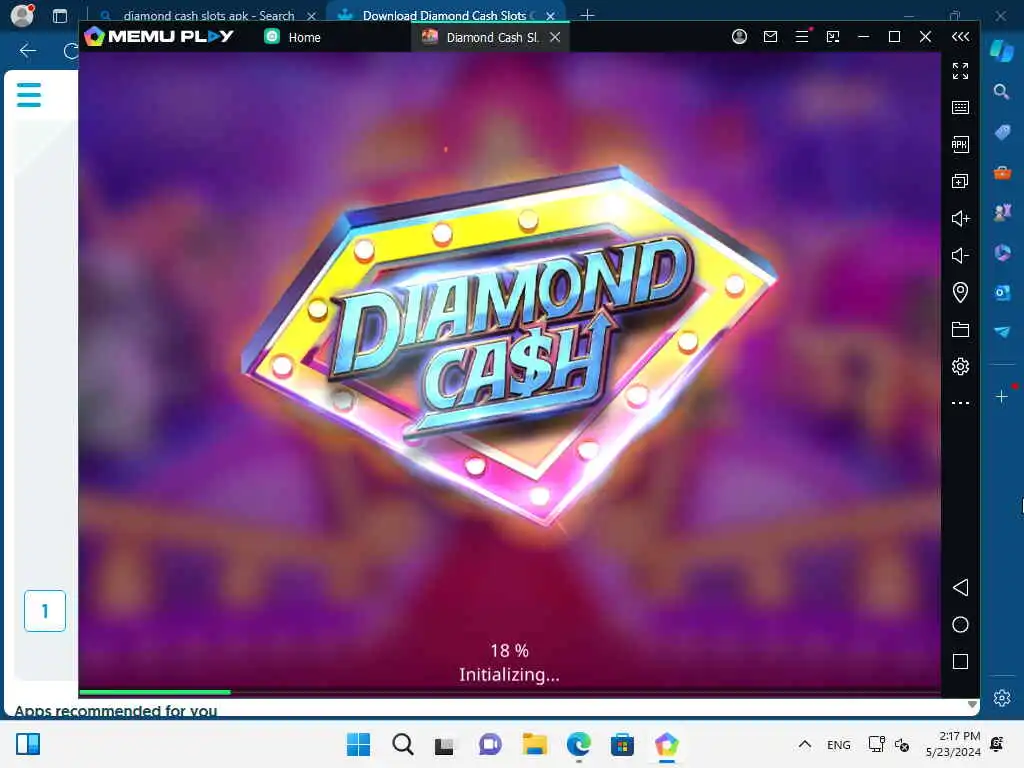Tap Android back triangle button
1024x768 pixels.
[960, 587]
